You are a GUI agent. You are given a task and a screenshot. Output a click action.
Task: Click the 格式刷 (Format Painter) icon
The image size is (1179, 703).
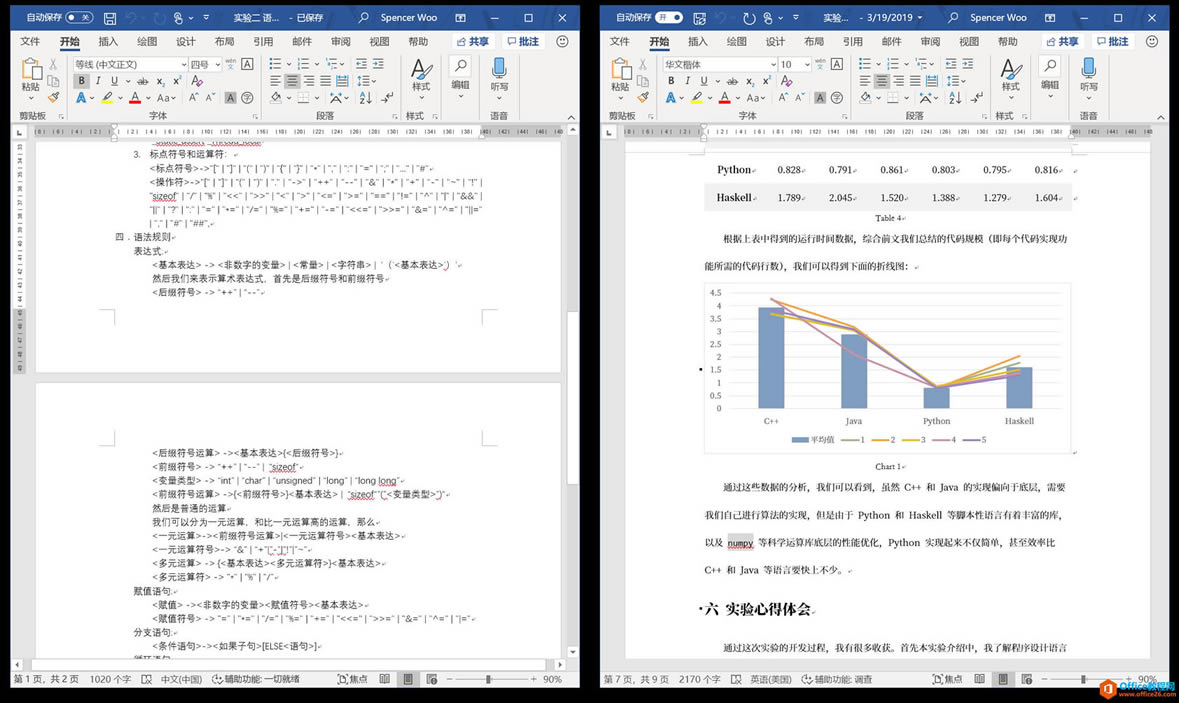pos(53,97)
